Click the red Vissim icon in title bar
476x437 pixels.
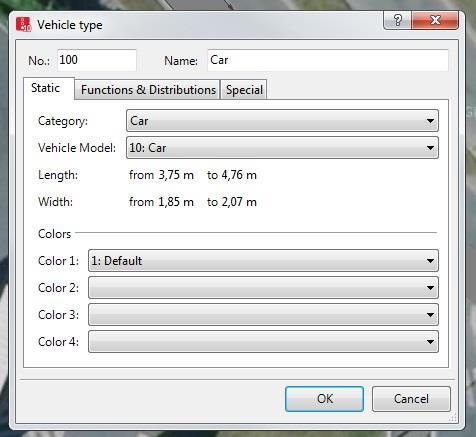(x=23, y=25)
